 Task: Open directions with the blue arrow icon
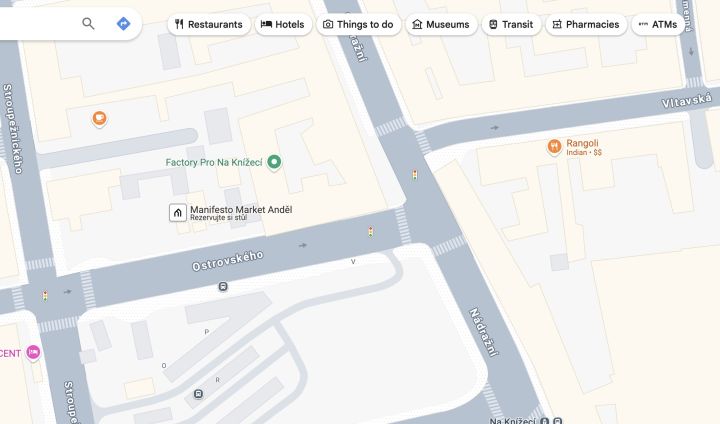(124, 23)
